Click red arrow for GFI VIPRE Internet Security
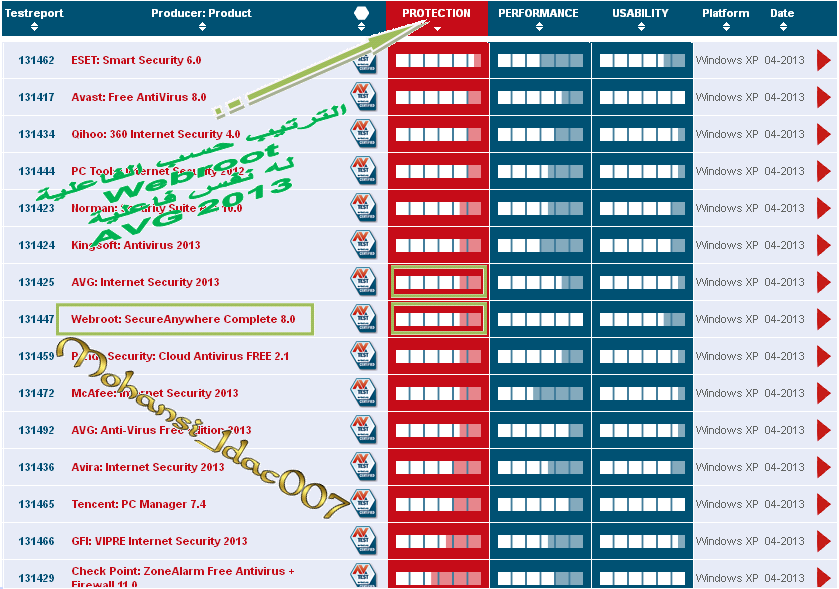The image size is (839, 589). point(823,541)
